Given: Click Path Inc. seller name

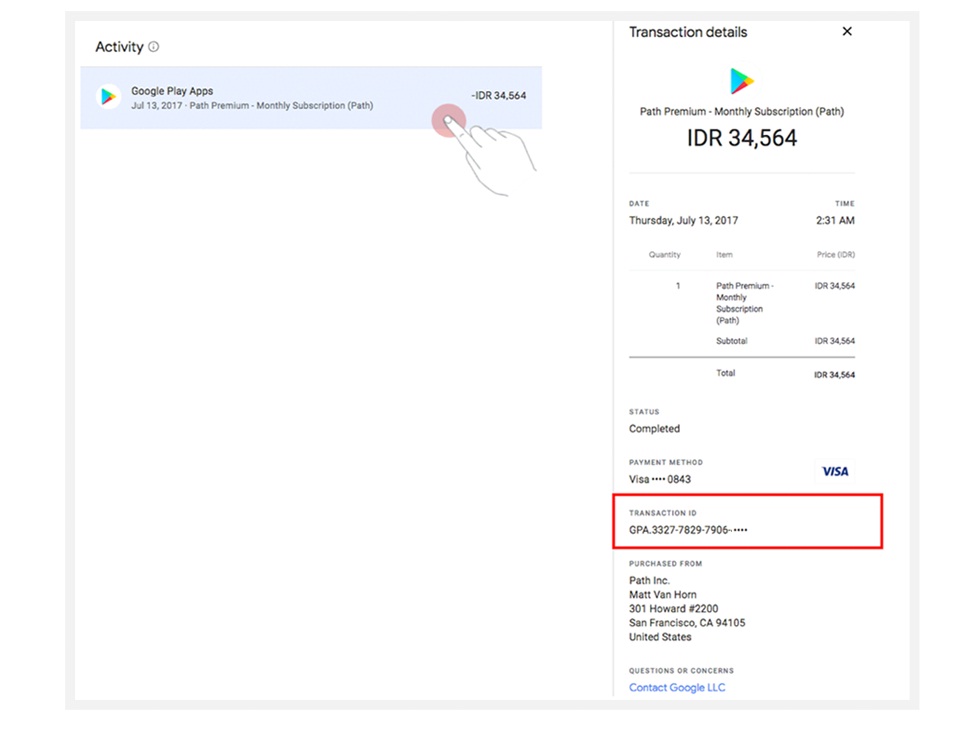Looking at the screenshot, I should (x=649, y=580).
